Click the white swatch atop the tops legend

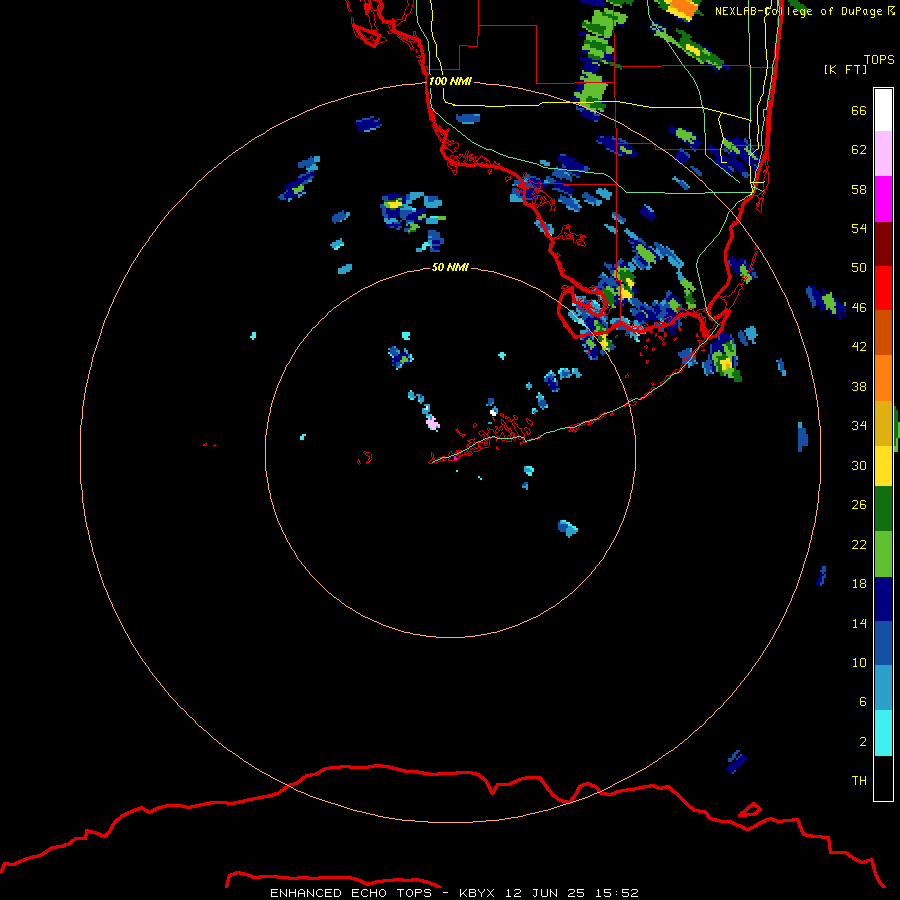[883, 110]
